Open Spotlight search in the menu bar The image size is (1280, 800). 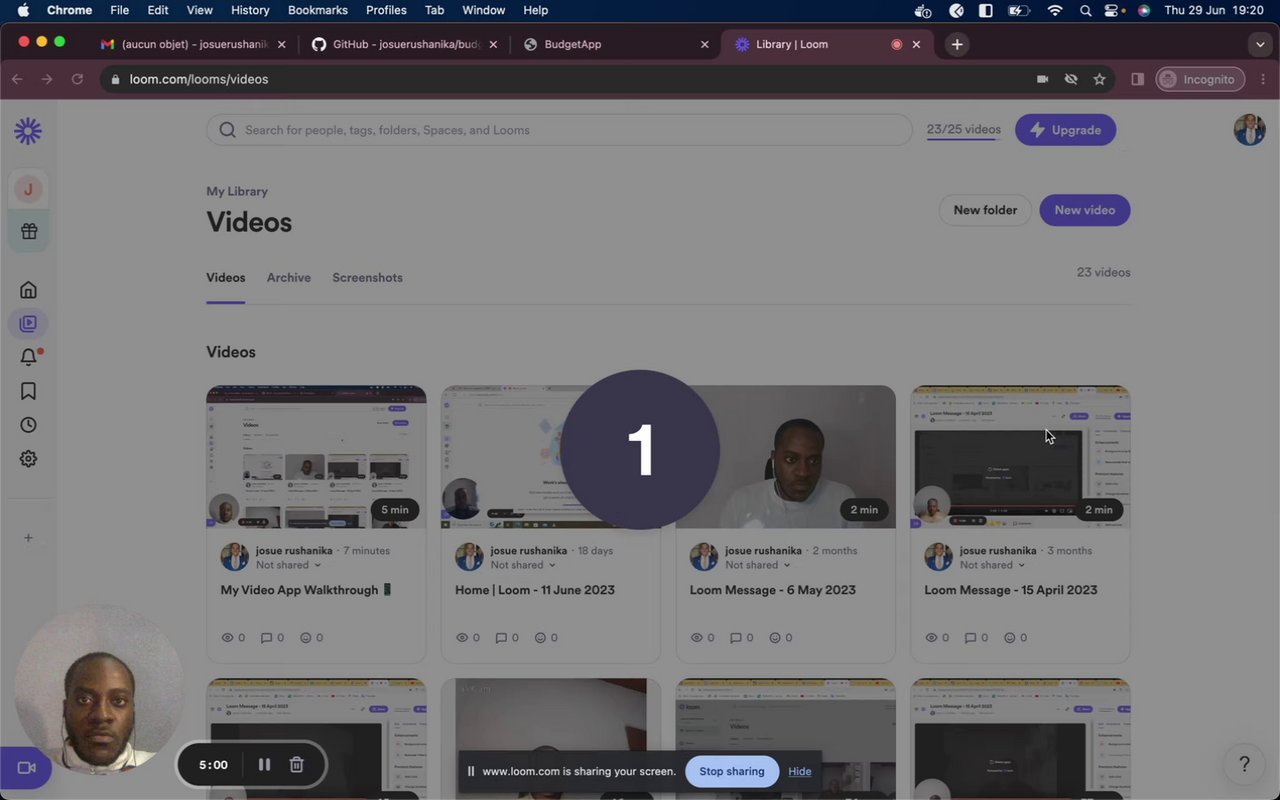(x=1086, y=10)
